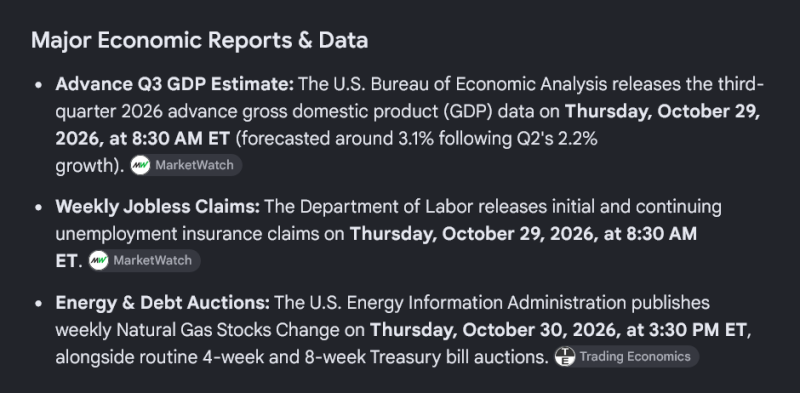Open MarketWatch source chip in Jobless Claims item

(144, 261)
